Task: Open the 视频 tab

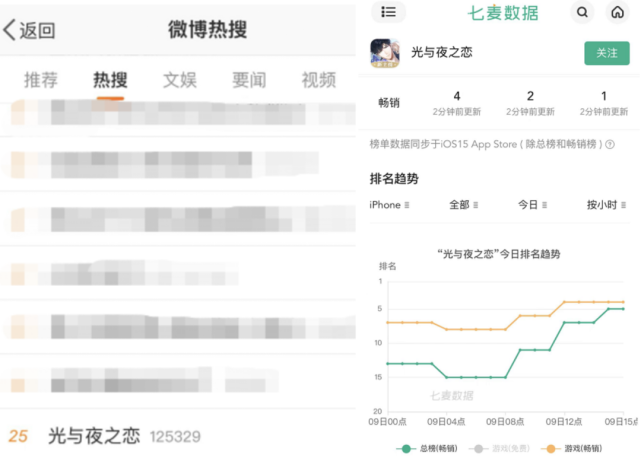Action: click(319, 80)
